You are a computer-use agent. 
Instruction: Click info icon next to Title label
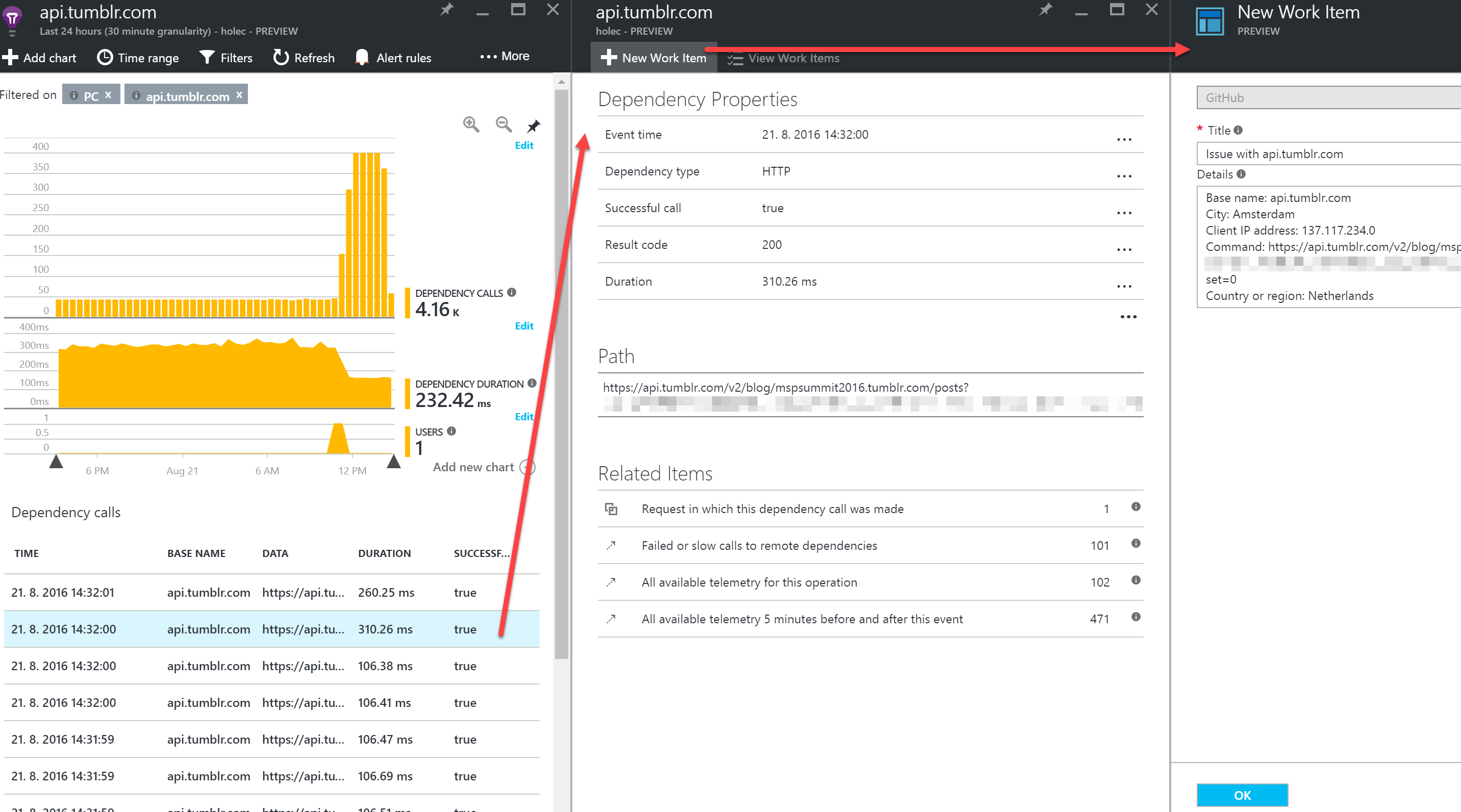point(1238,131)
